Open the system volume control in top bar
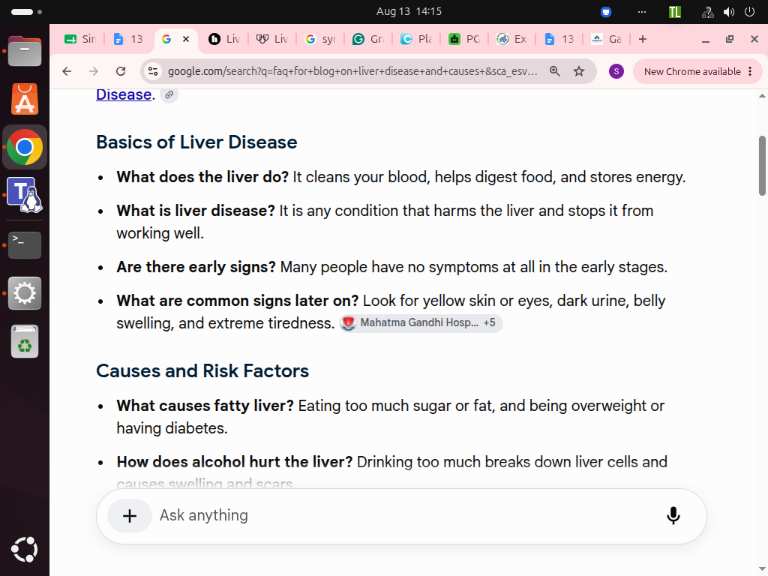The width and height of the screenshot is (768, 576). [x=729, y=12]
